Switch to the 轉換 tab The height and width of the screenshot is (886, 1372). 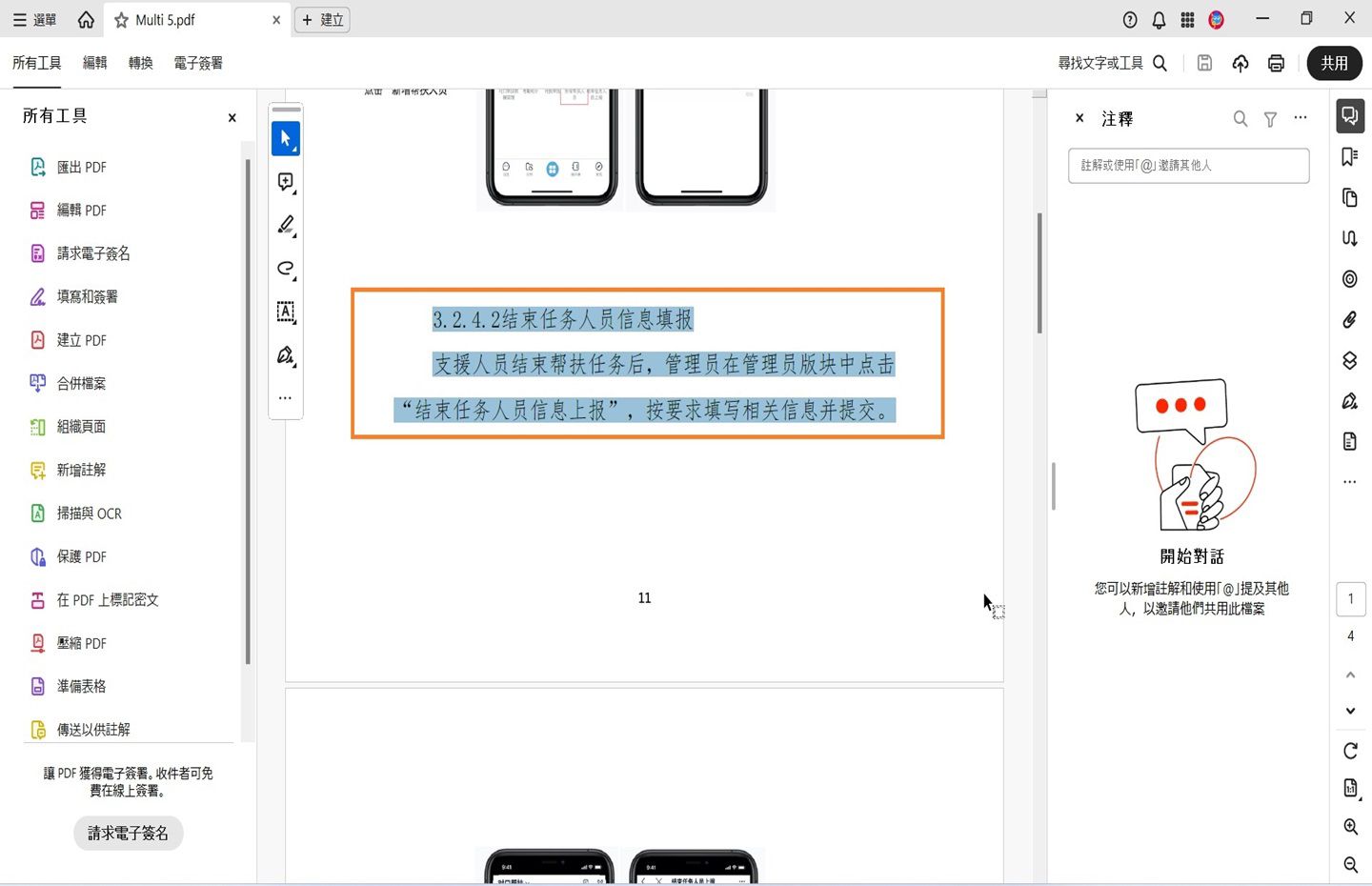click(139, 63)
